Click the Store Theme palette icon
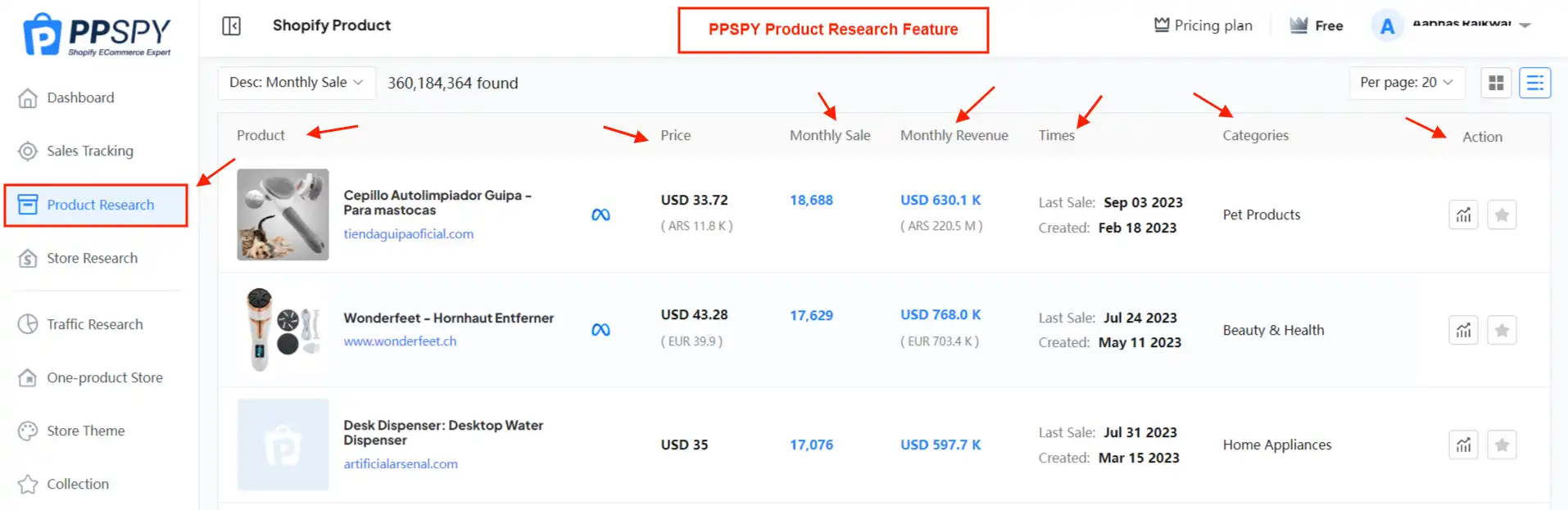Viewport: 1568px width, 510px height. [28, 431]
